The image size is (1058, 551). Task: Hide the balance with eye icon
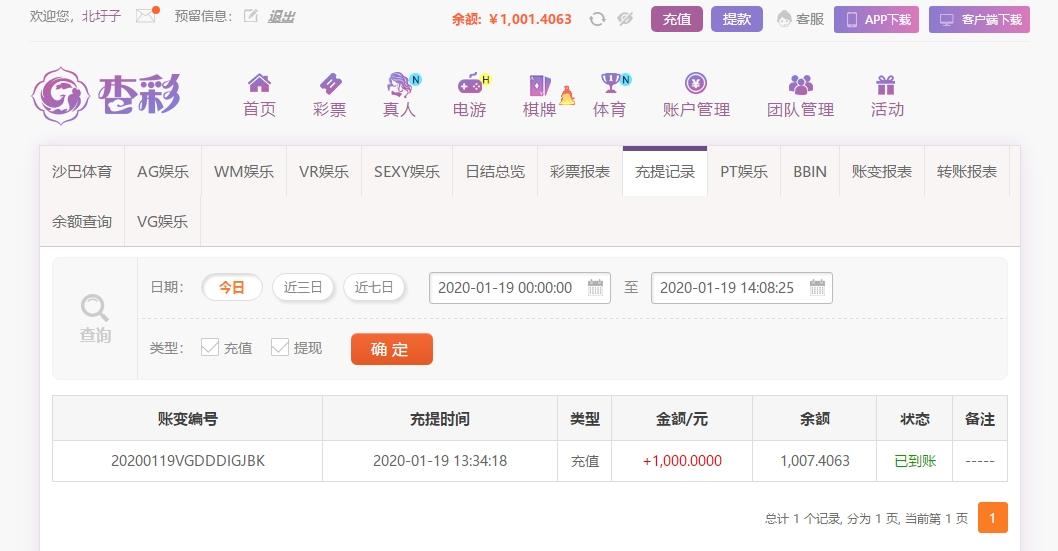(625, 19)
